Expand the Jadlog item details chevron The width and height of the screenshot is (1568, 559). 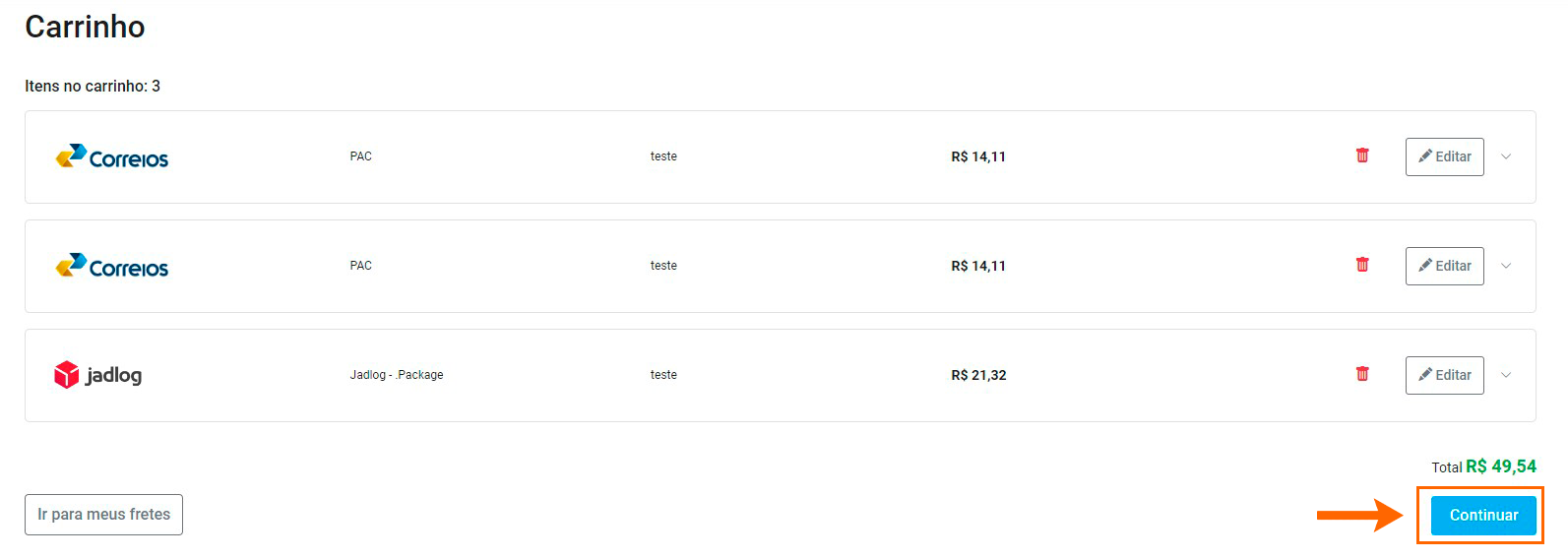[1506, 375]
